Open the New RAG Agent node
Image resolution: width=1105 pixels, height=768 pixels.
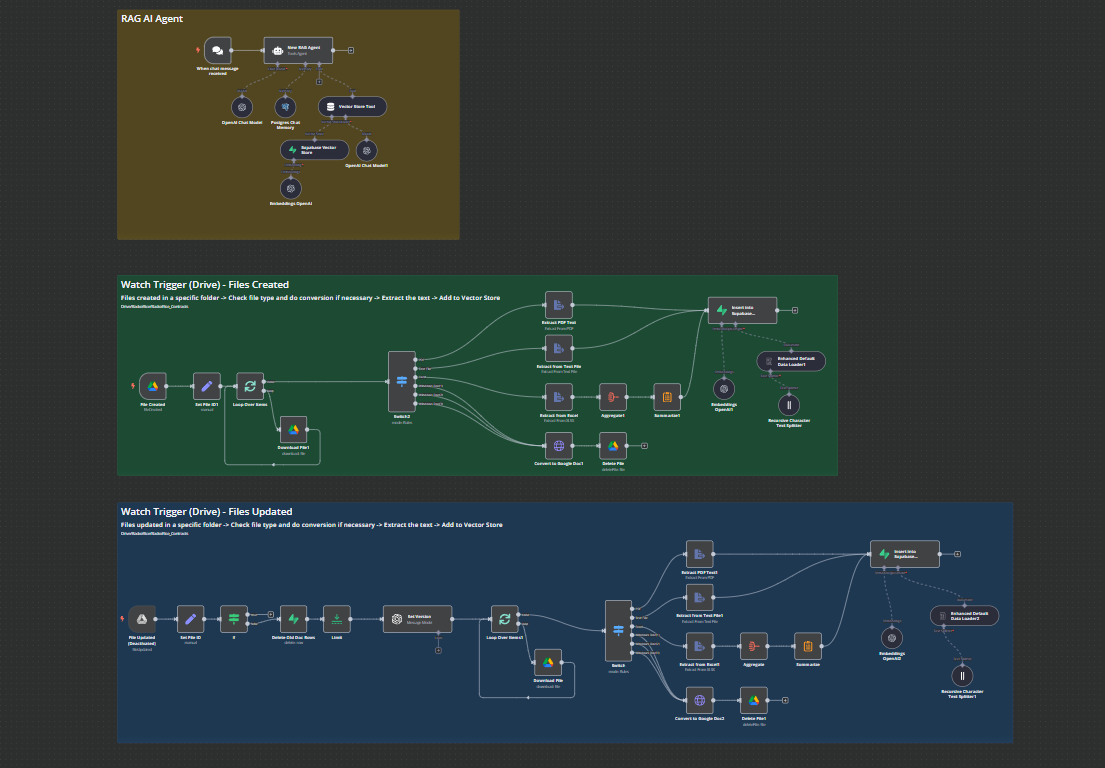(297, 50)
